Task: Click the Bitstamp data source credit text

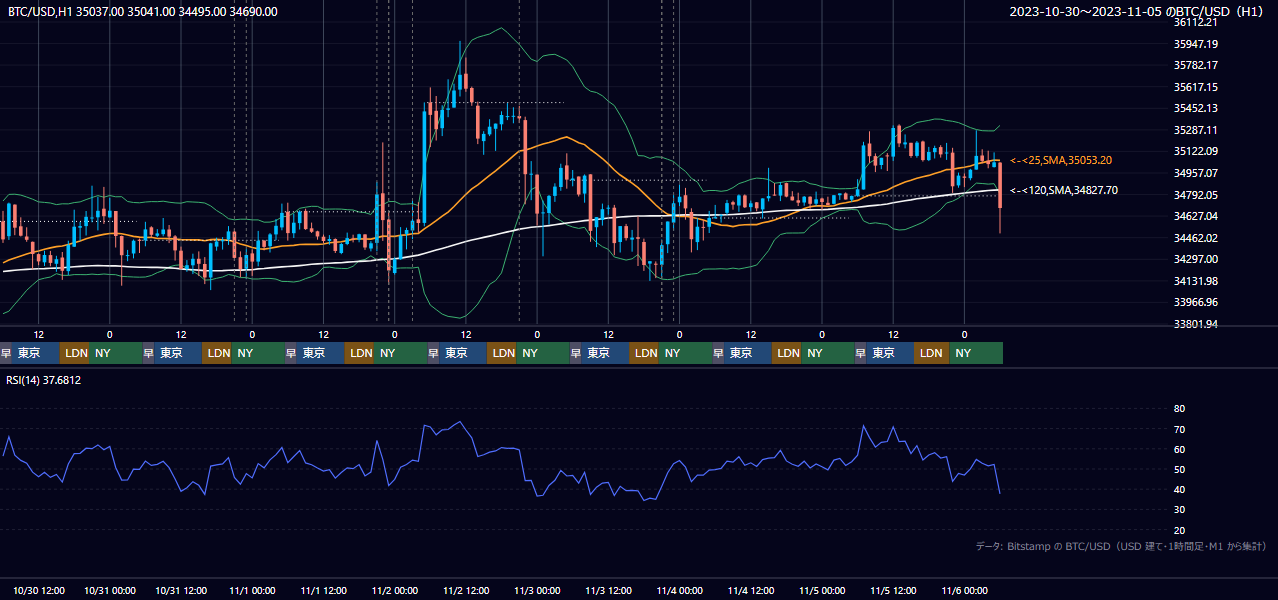Action: tap(1121, 546)
